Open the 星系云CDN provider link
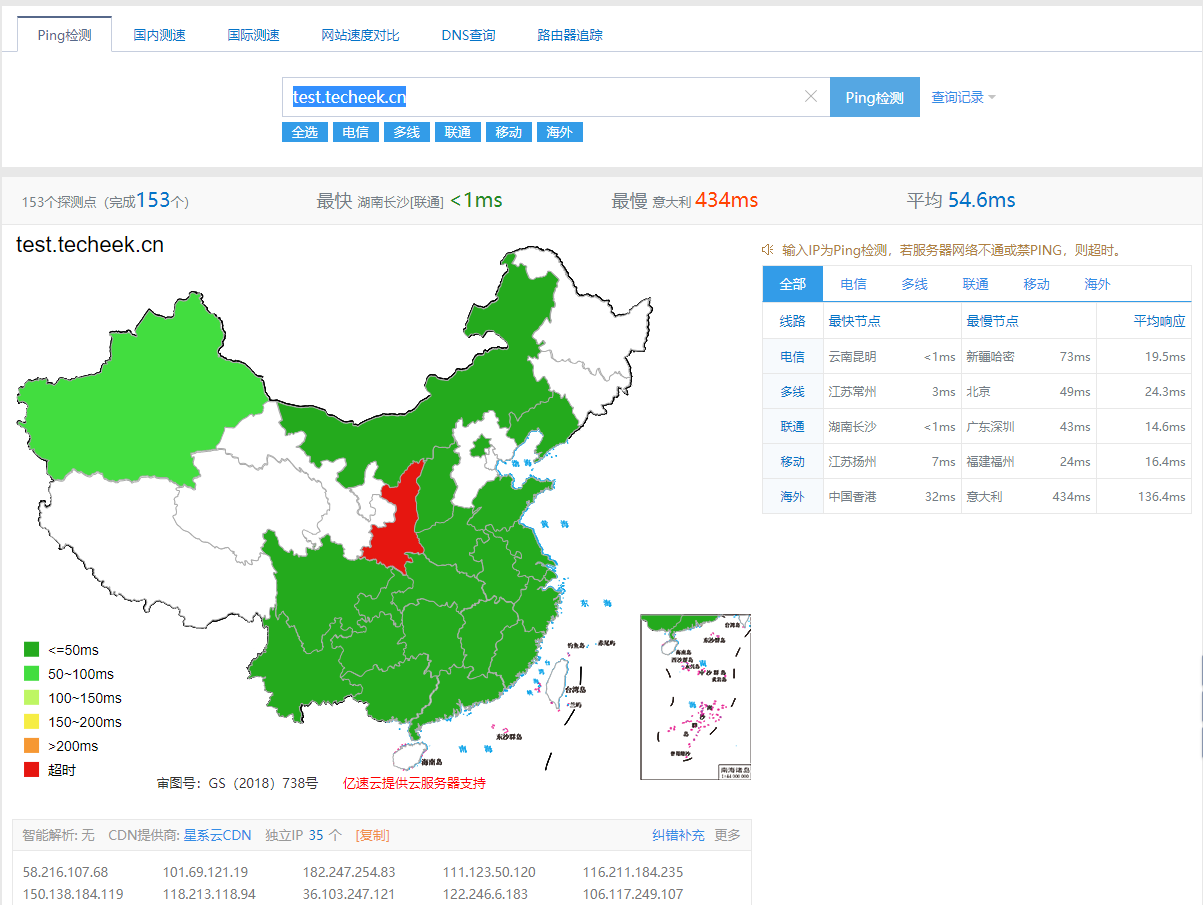1203x905 pixels. (217, 835)
